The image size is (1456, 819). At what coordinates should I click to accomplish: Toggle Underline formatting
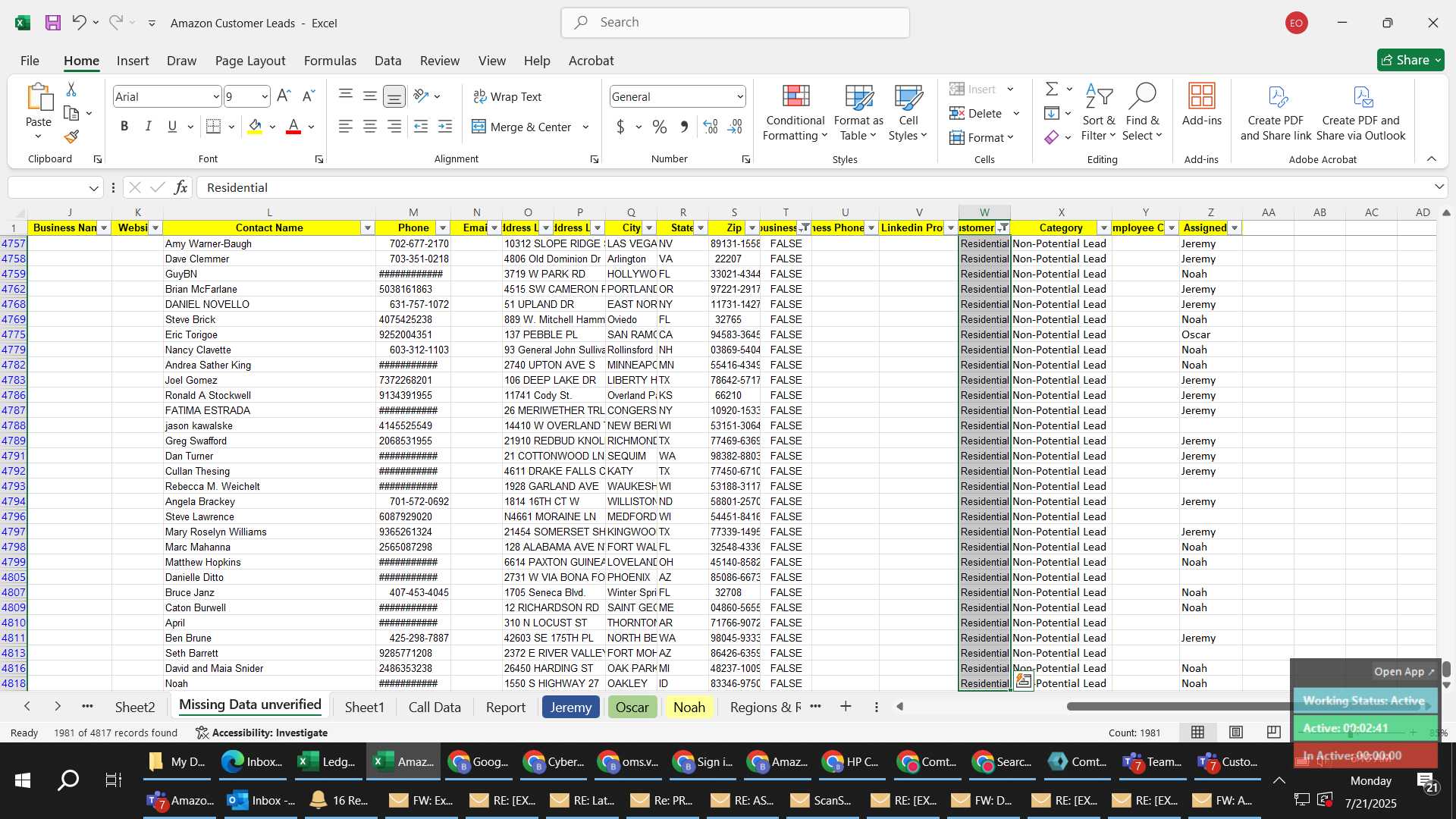click(x=172, y=127)
